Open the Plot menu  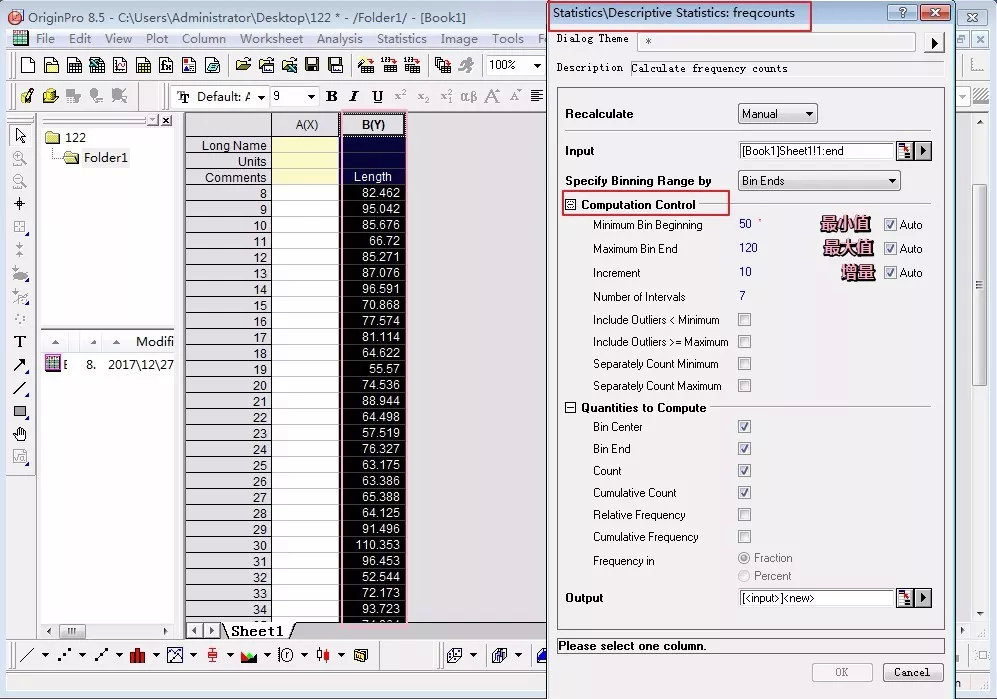click(x=157, y=39)
